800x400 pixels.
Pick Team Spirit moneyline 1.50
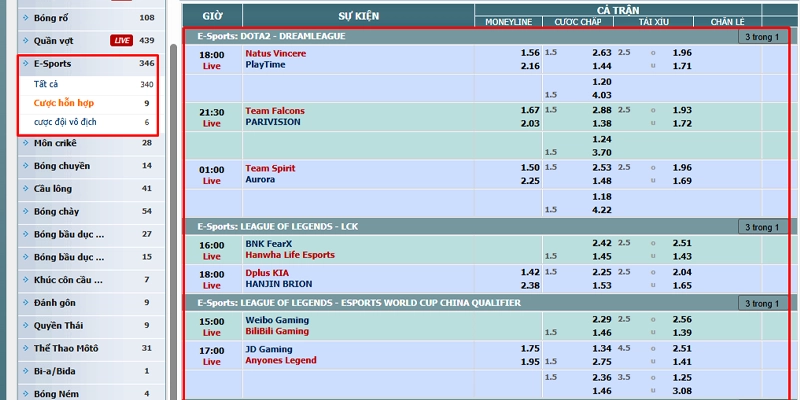tap(530, 168)
